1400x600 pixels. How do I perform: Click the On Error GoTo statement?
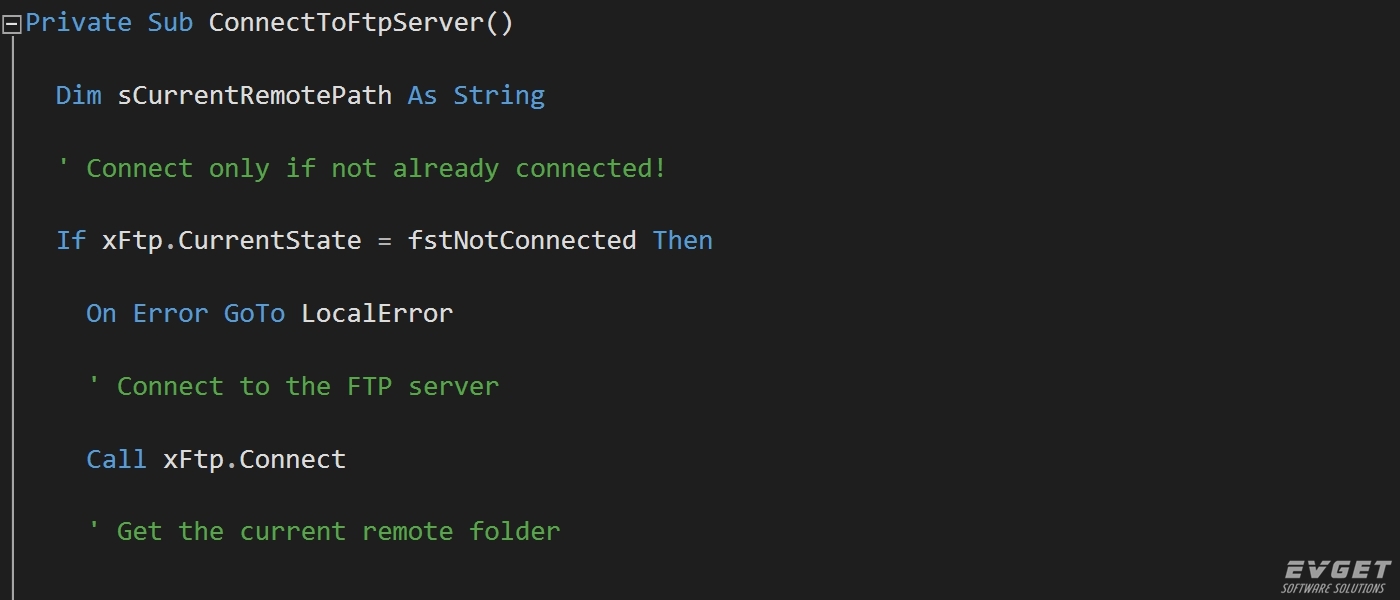pos(186,314)
